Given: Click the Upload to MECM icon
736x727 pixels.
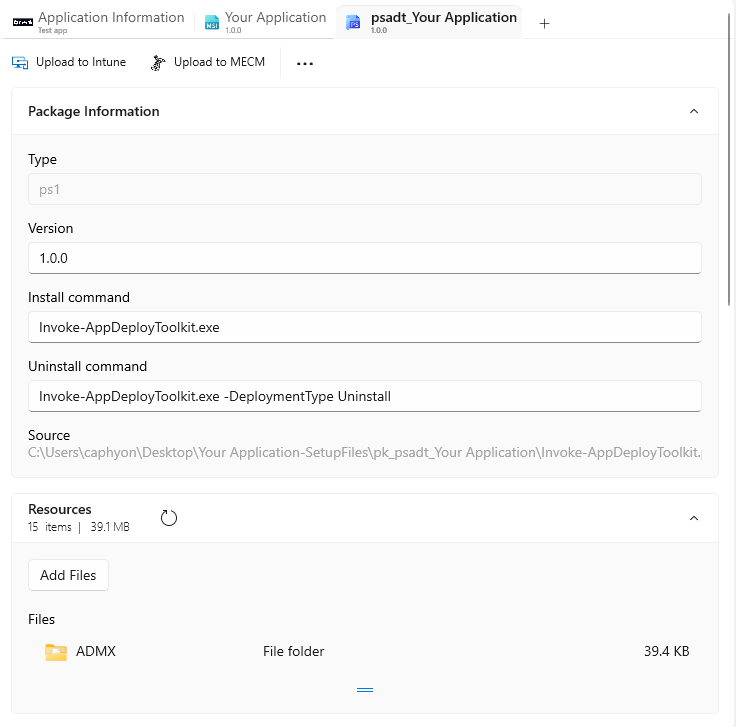Looking at the screenshot, I should pos(158,63).
